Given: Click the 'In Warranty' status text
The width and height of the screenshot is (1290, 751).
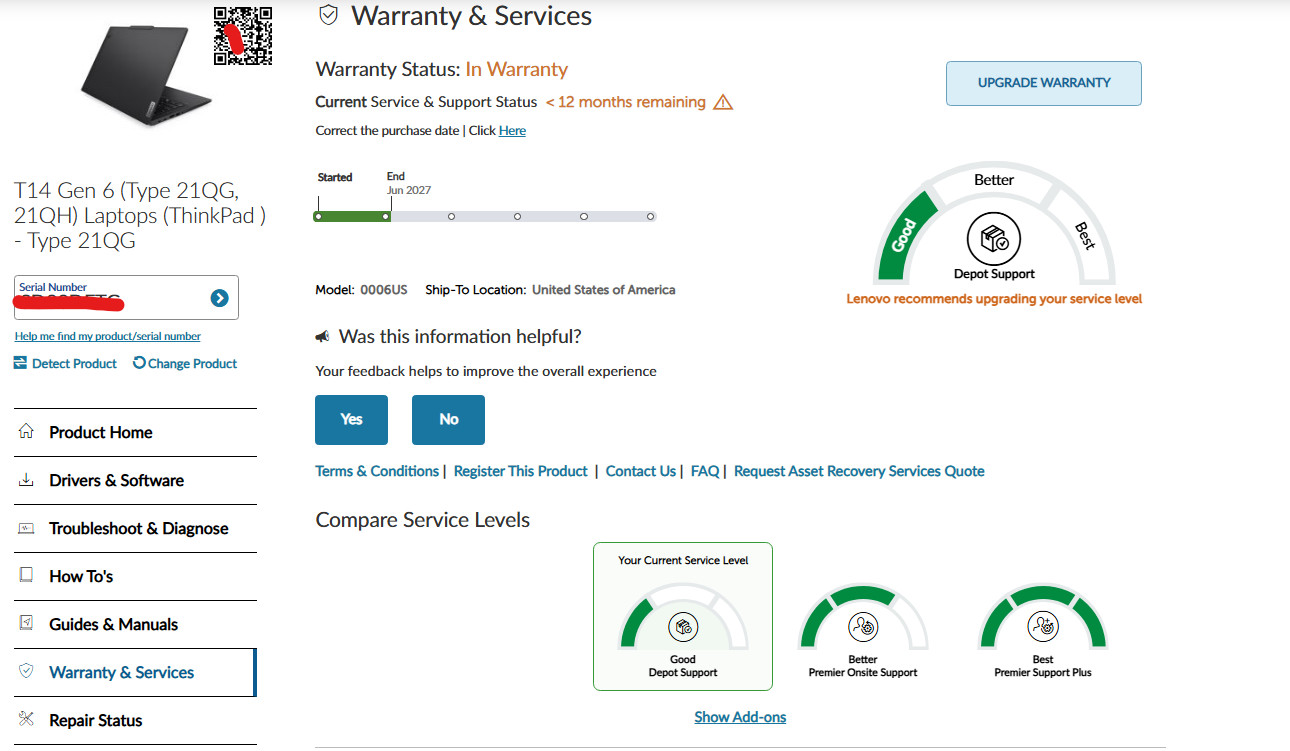Looking at the screenshot, I should pyautogui.click(x=517, y=70).
